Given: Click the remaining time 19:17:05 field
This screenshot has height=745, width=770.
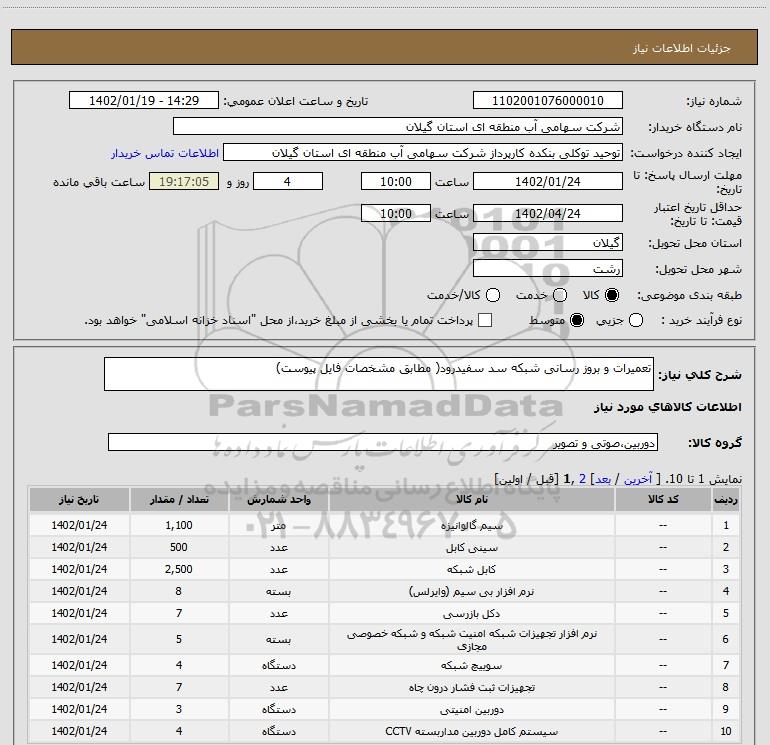Looking at the screenshot, I should pyautogui.click(x=184, y=182).
